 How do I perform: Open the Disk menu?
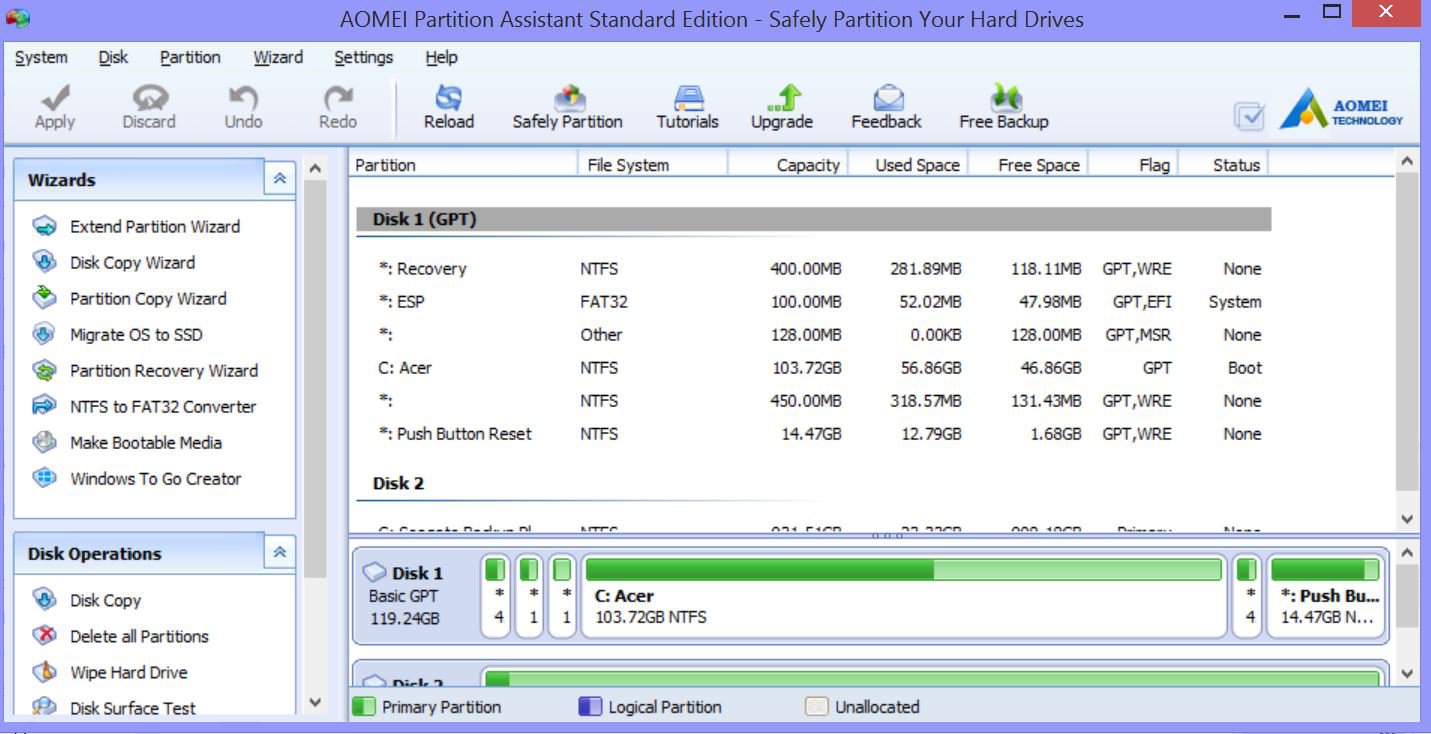[x=113, y=58]
